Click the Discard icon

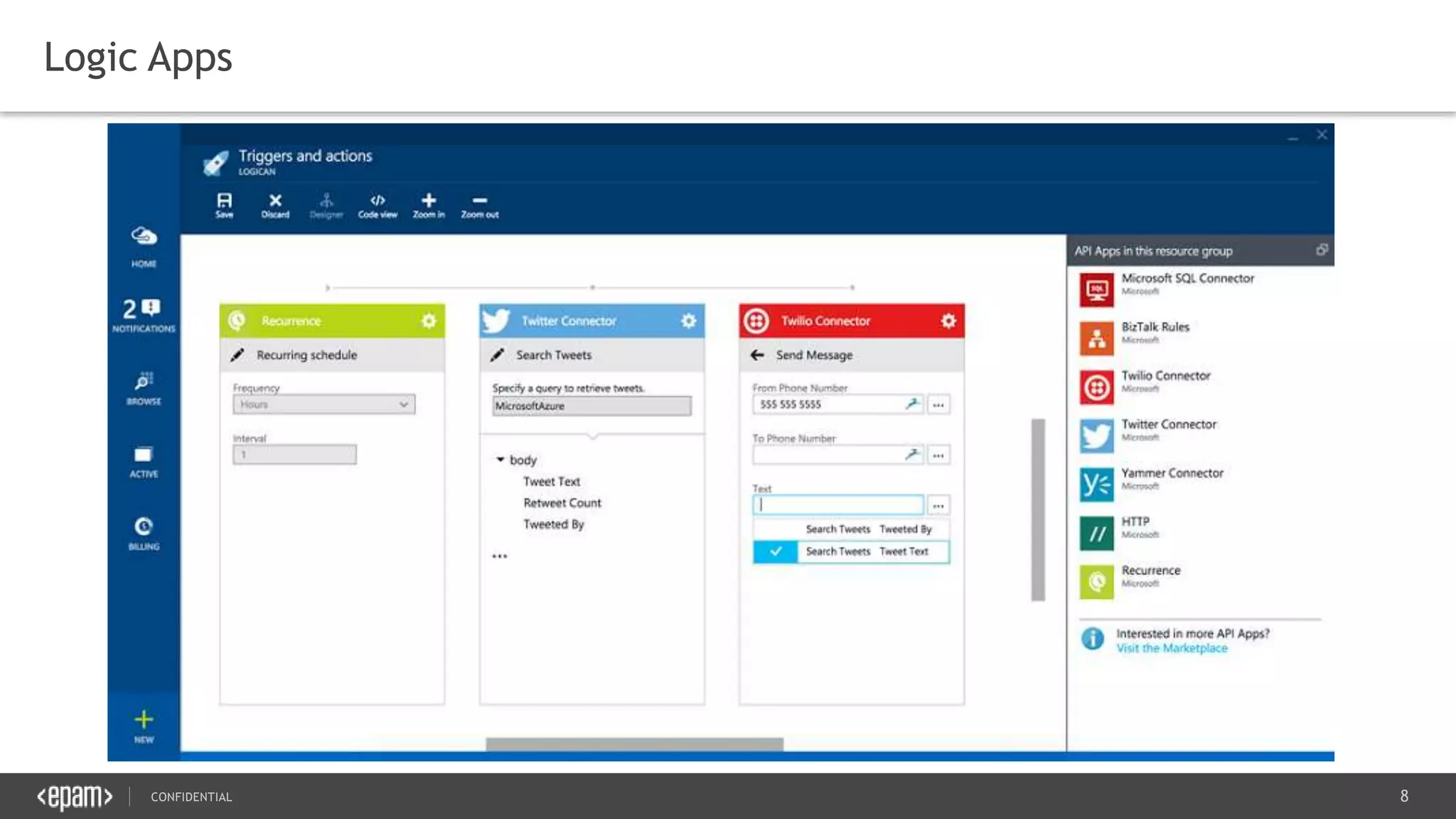pos(275,205)
